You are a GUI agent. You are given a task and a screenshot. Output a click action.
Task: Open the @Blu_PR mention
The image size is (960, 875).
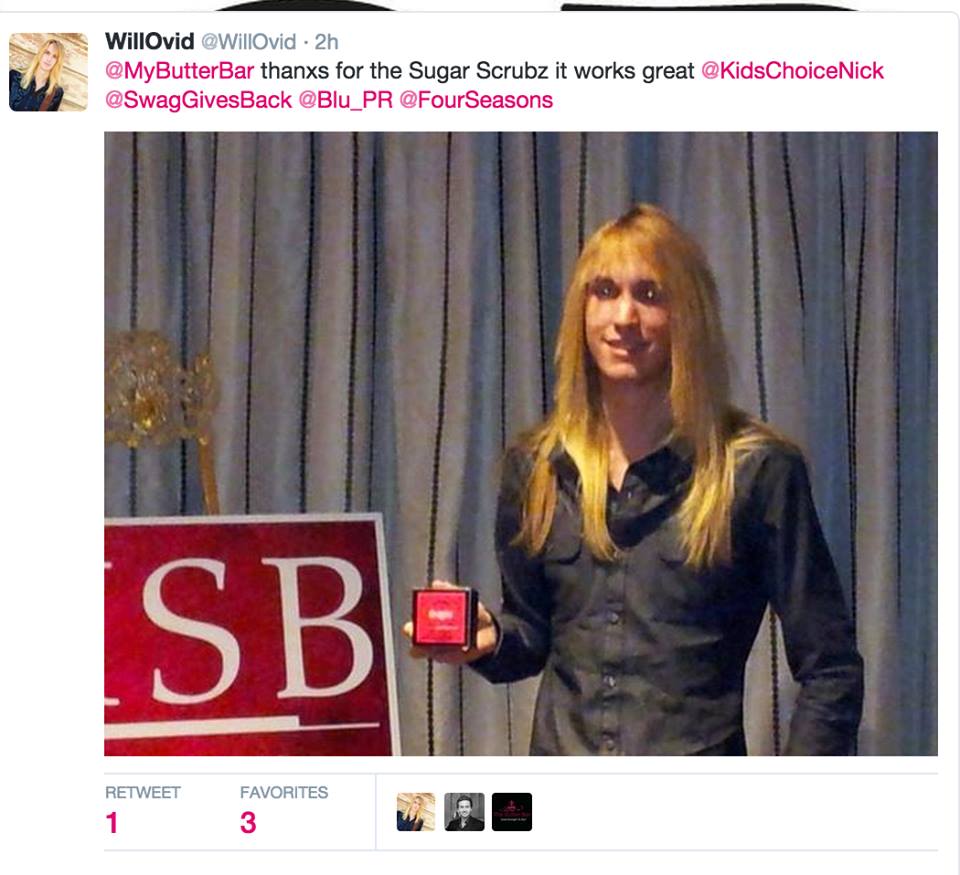pos(346,100)
